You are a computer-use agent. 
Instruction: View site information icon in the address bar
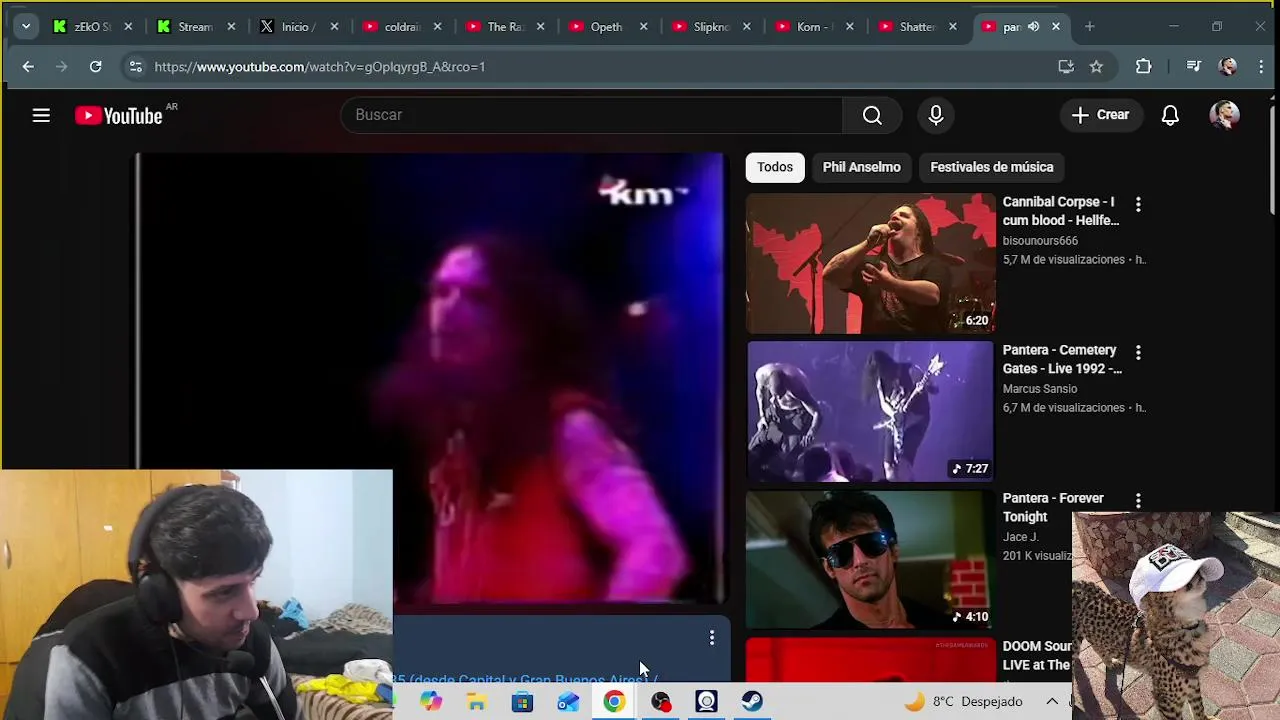[135, 67]
